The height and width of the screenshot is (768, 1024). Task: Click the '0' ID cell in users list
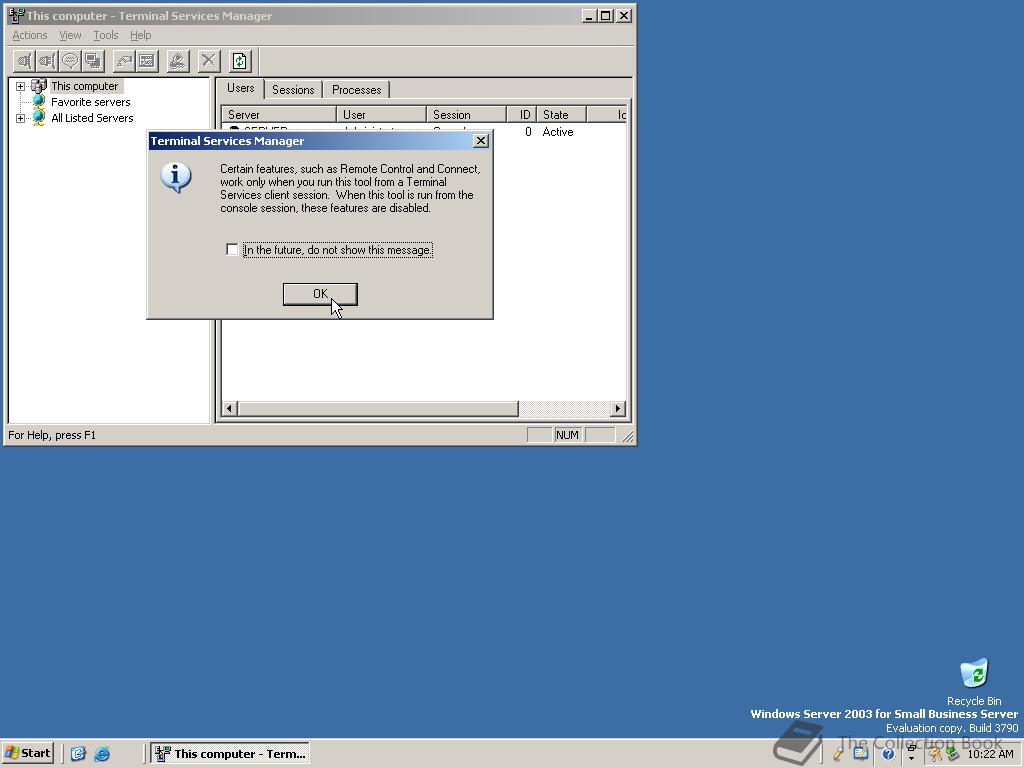pyautogui.click(x=528, y=132)
